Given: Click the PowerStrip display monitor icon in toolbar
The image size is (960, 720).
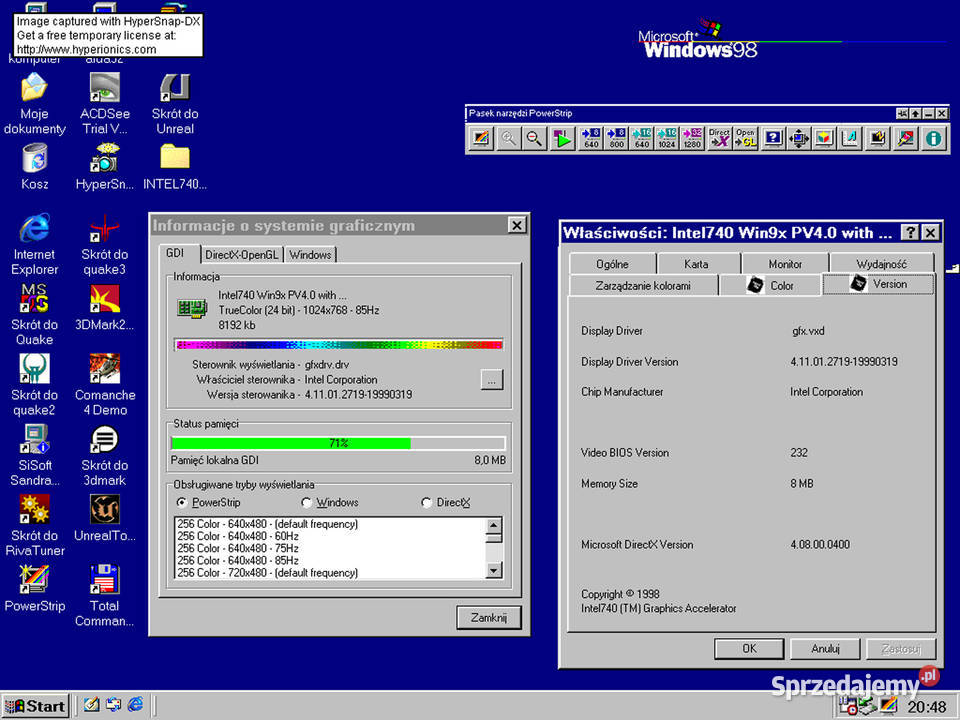Looking at the screenshot, I should pos(481,138).
